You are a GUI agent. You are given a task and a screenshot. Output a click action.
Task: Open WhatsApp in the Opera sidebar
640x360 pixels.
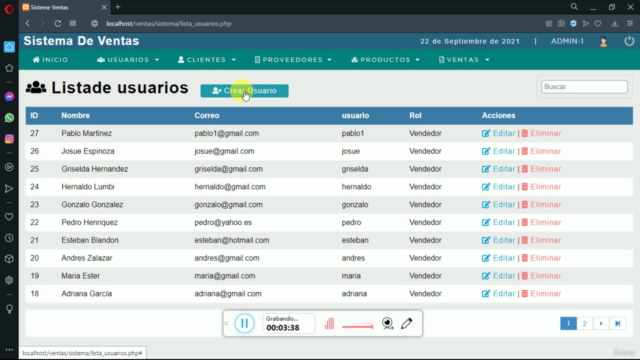pos(9,118)
